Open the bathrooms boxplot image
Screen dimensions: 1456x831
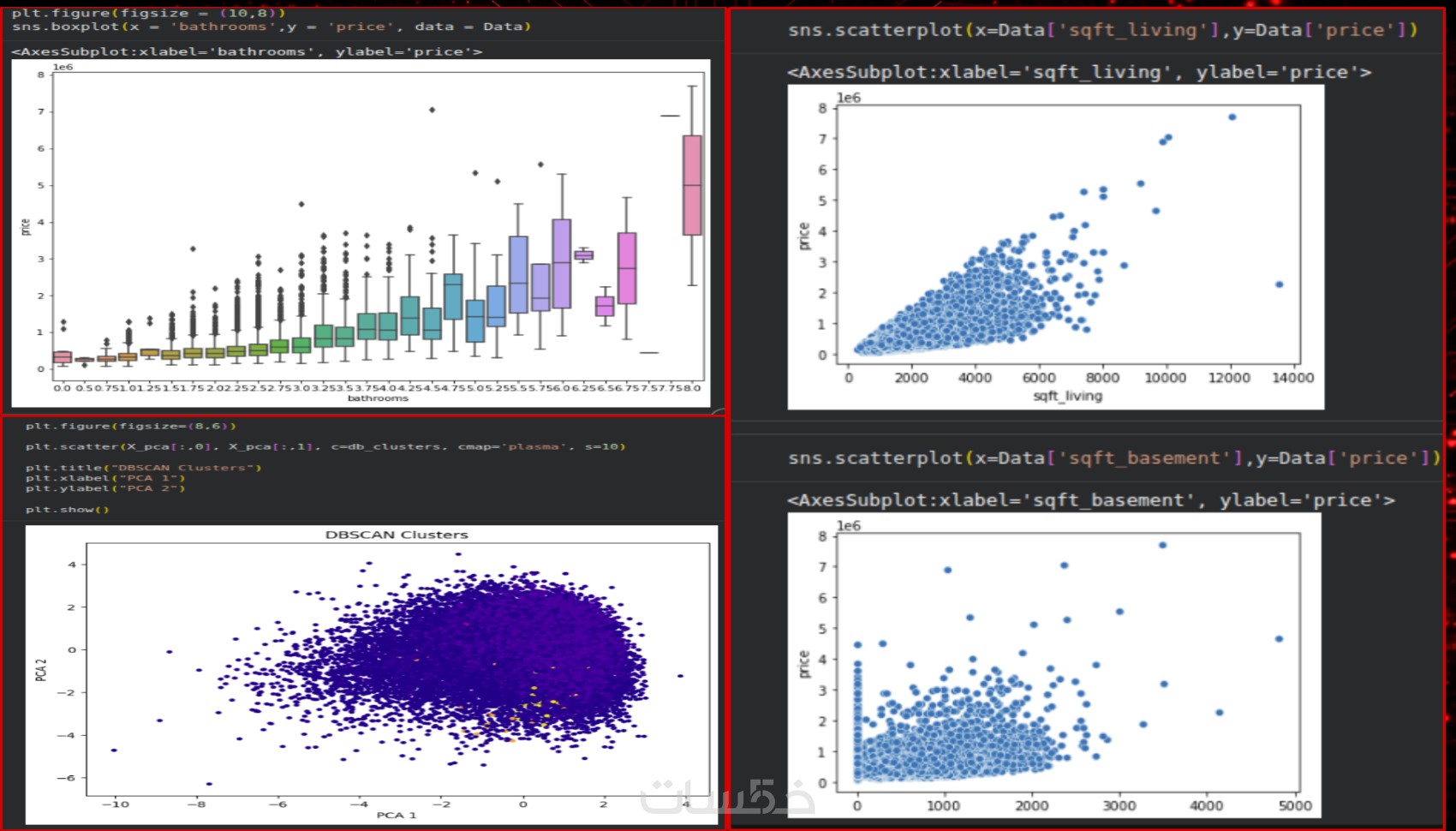(361, 232)
